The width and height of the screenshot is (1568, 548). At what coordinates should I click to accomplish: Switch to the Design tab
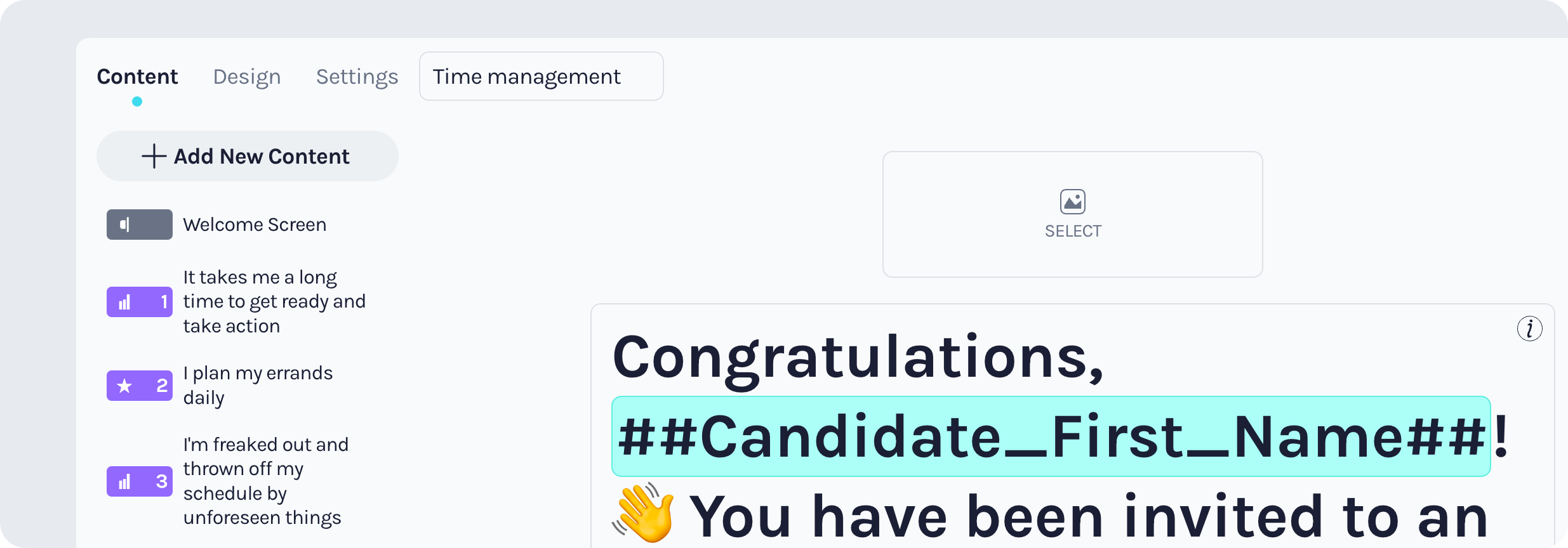click(x=247, y=76)
